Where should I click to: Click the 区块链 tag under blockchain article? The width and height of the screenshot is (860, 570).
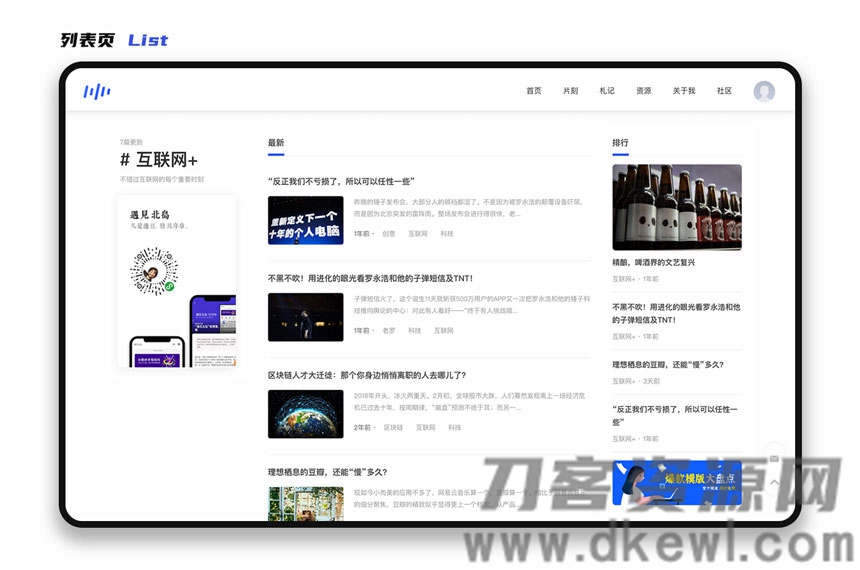[x=393, y=427]
